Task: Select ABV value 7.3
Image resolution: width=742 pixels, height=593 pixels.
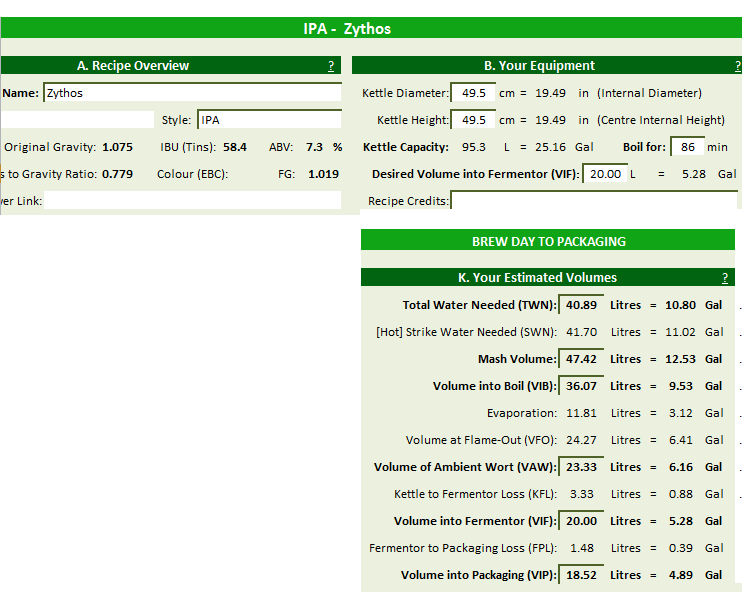Action: pyautogui.click(x=314, y=147)
